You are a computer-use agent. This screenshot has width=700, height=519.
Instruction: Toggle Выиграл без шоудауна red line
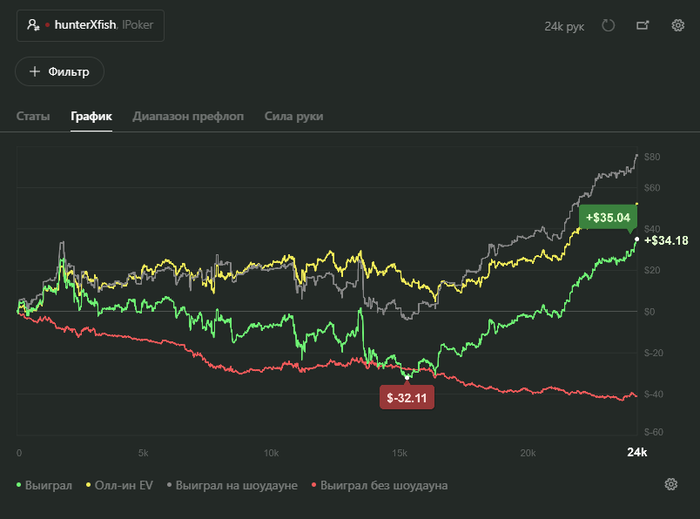(x=379, y=485)
